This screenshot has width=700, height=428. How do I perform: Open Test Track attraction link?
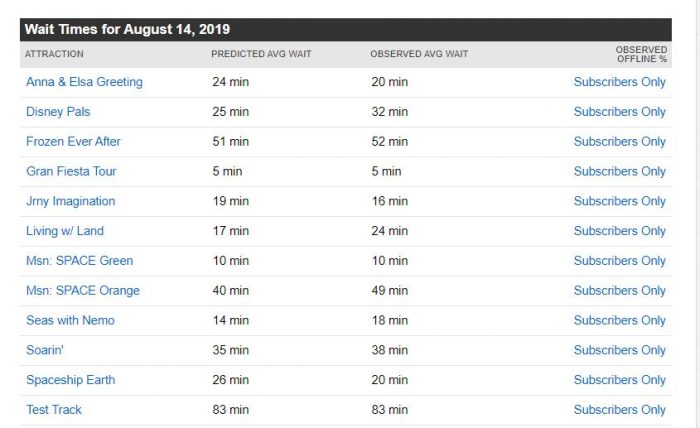(x=54, y=410)
